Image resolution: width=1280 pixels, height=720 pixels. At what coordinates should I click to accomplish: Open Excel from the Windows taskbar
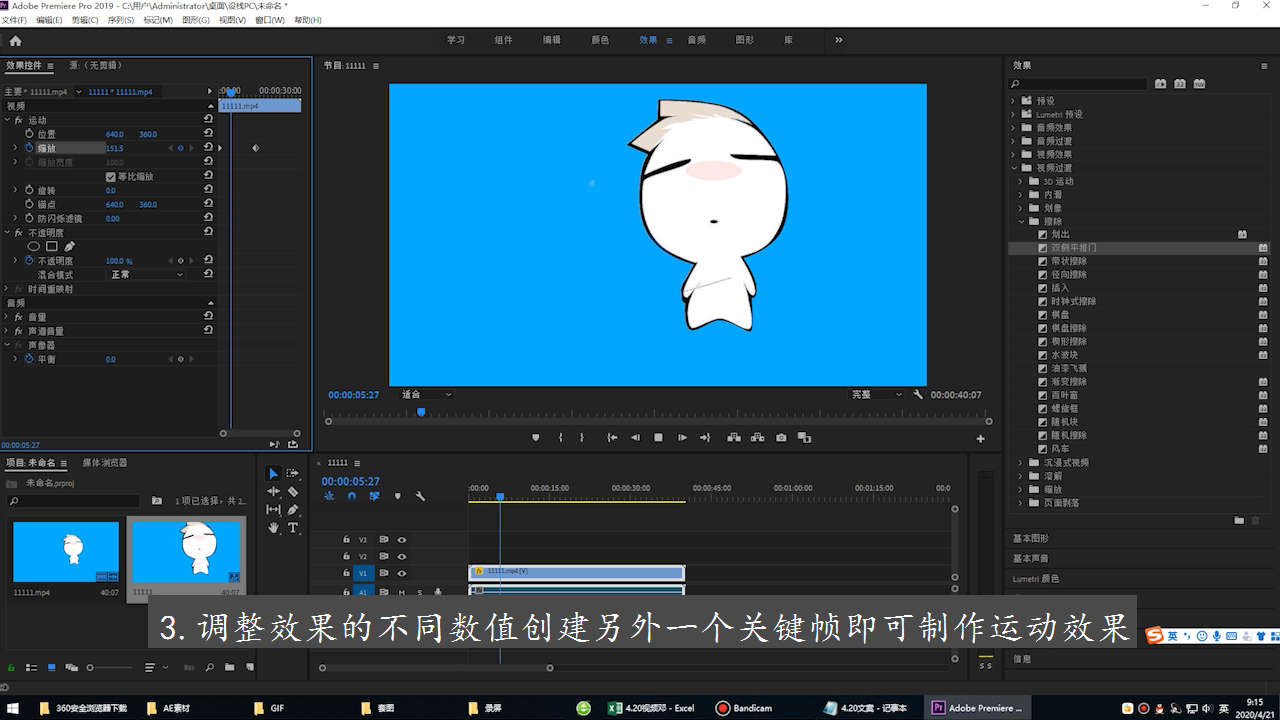pos(650,708)
